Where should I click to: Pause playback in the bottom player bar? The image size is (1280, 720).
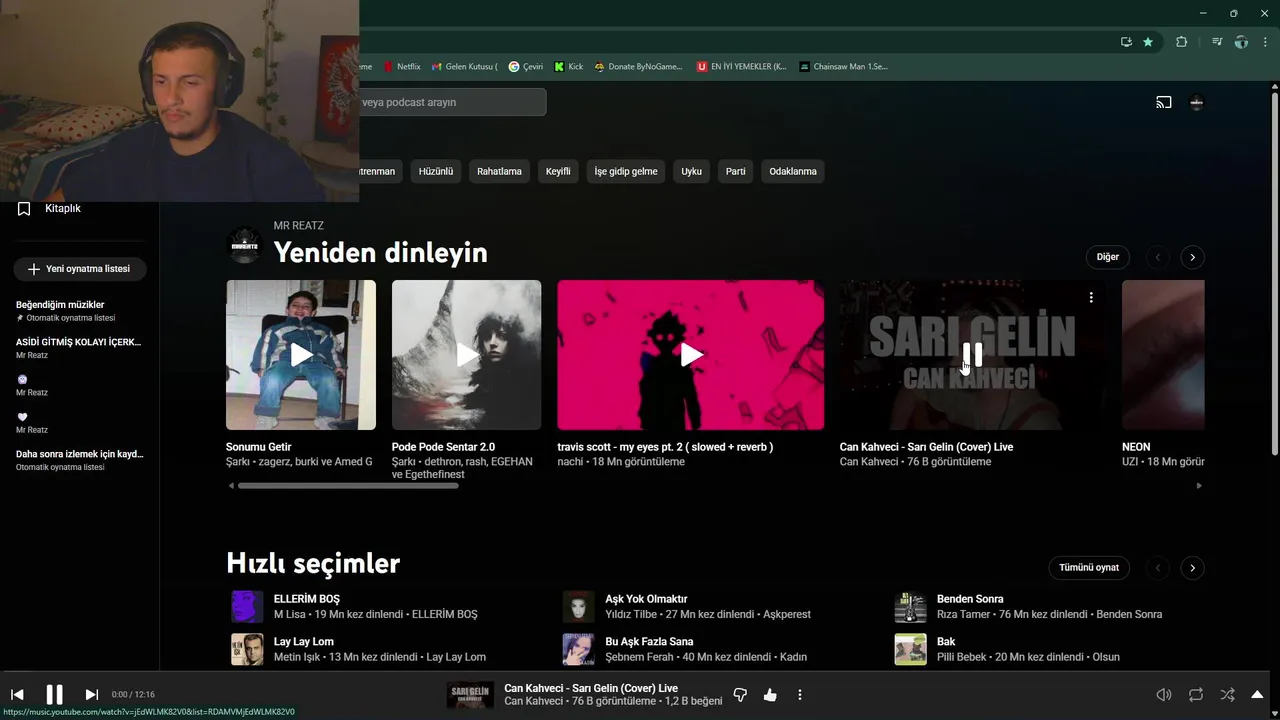(54, 694)
